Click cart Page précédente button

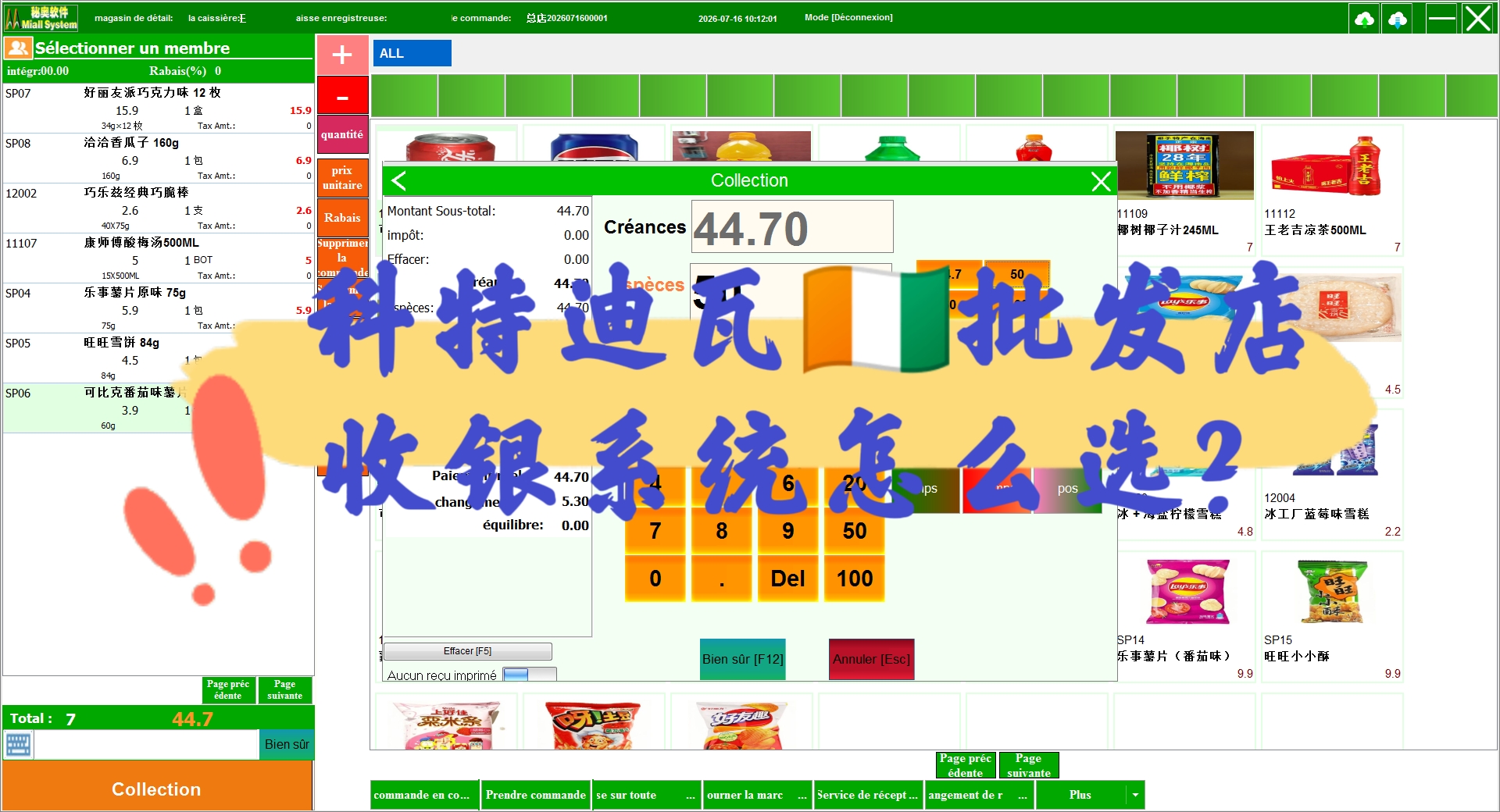[x=228, y=690]
